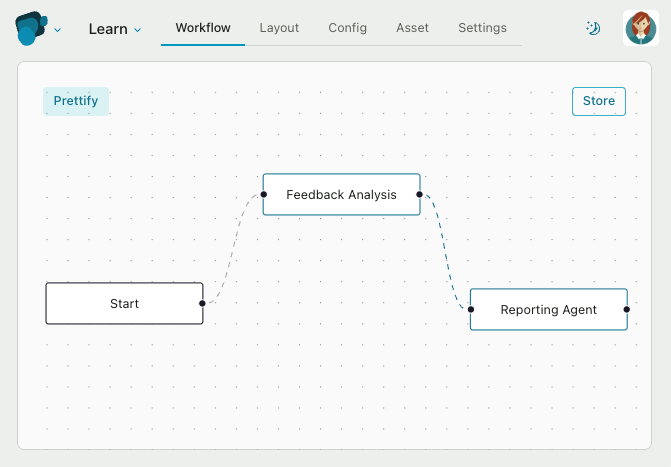Expand the chevron next to the logo
Viewport: 671px width, 467px height.
[x=57, y=30]
